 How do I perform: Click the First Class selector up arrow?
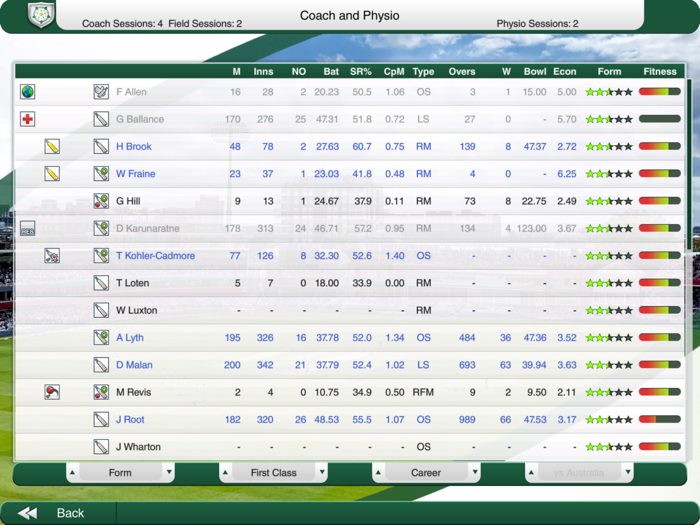coord(225,472)
